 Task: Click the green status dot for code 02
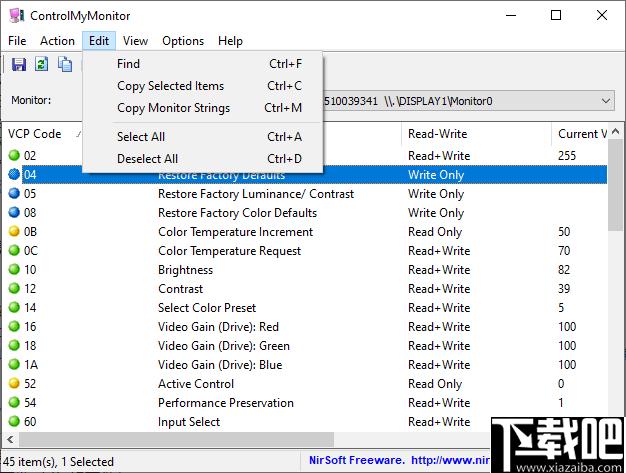[14, 155]
